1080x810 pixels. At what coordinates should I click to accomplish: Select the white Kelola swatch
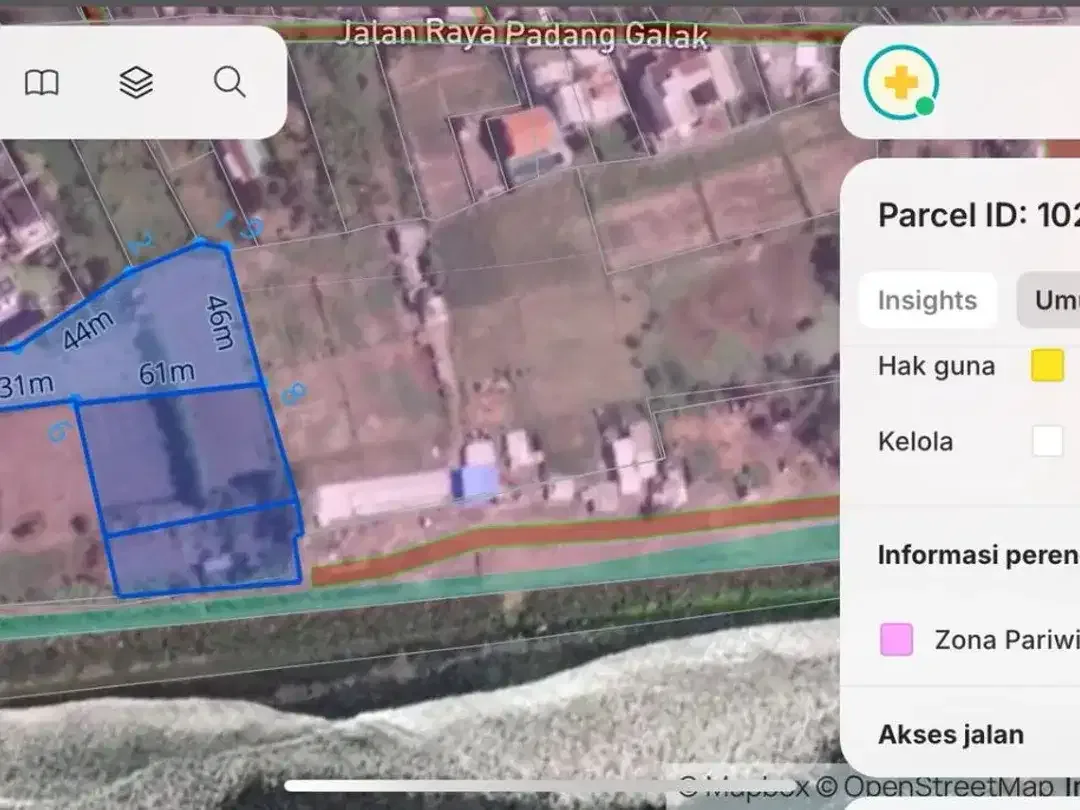[x=1048, y=441]
